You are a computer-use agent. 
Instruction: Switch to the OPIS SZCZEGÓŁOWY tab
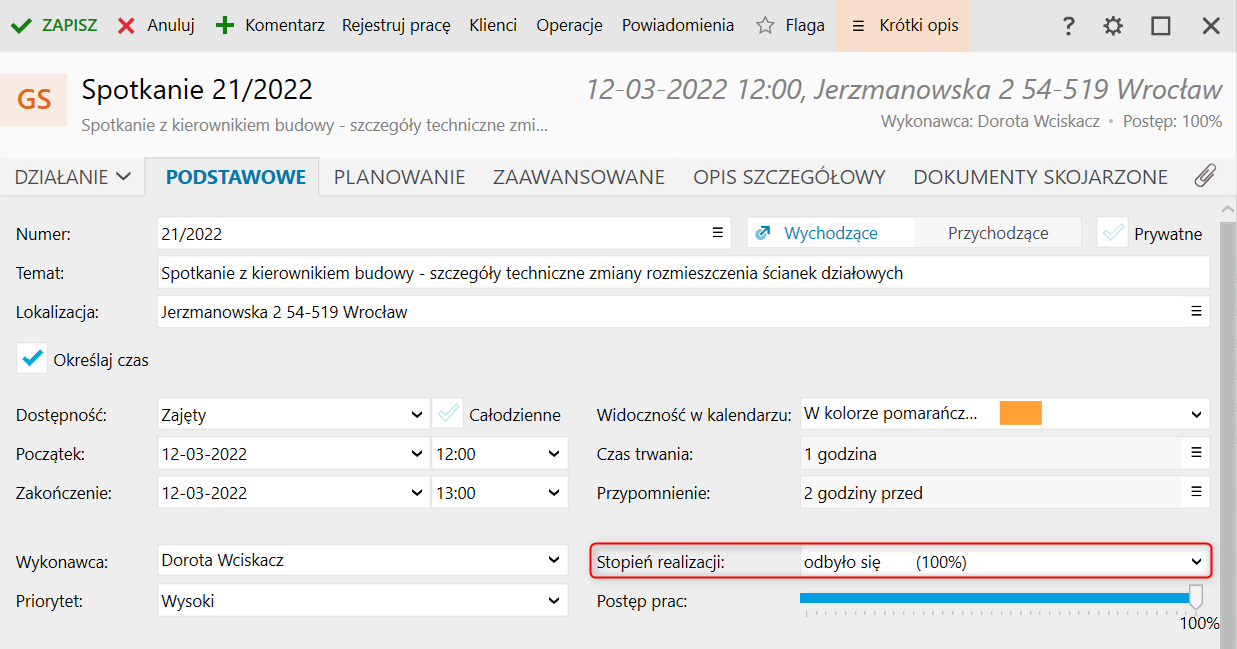pos(790,177)
